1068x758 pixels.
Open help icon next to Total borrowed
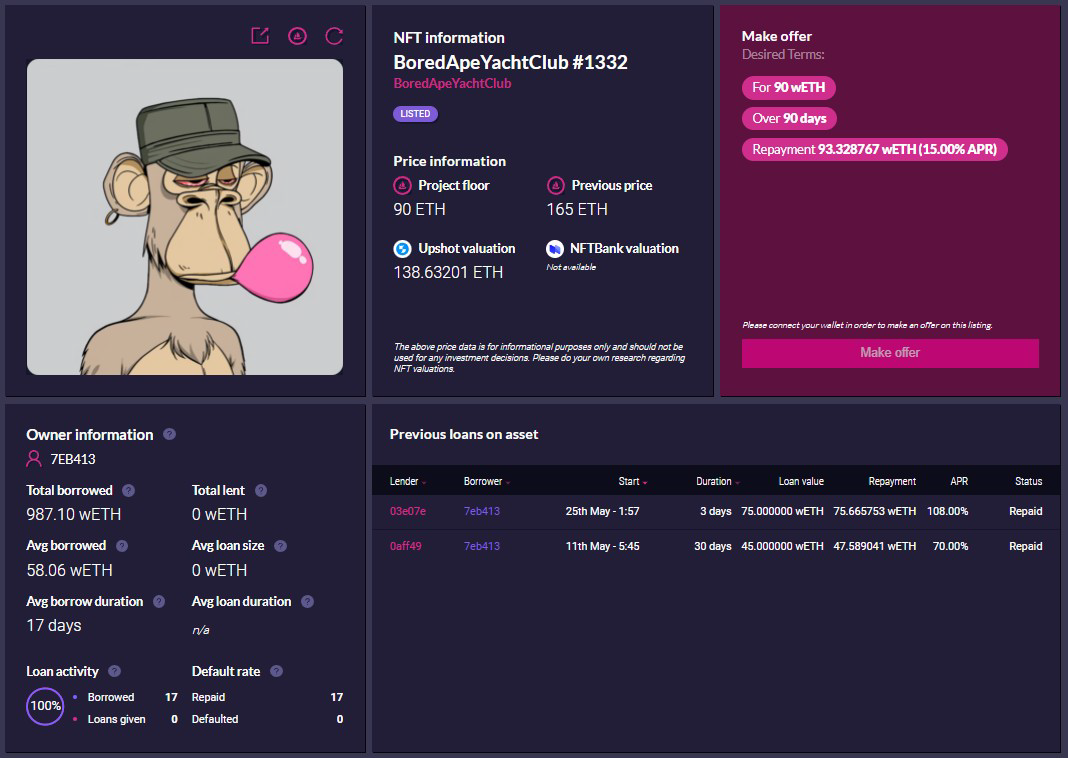128,490
